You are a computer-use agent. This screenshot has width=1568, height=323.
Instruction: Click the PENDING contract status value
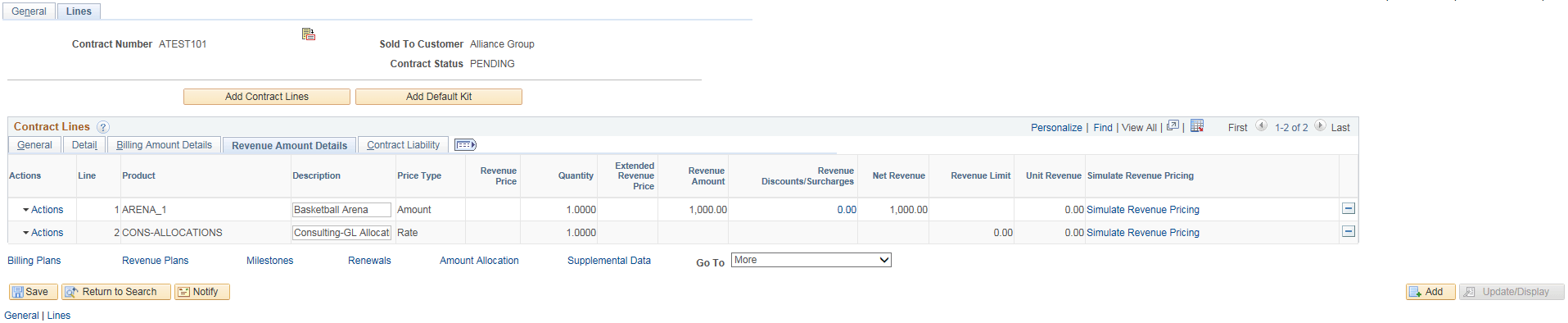pyautogui.click(x=492, y=64)
